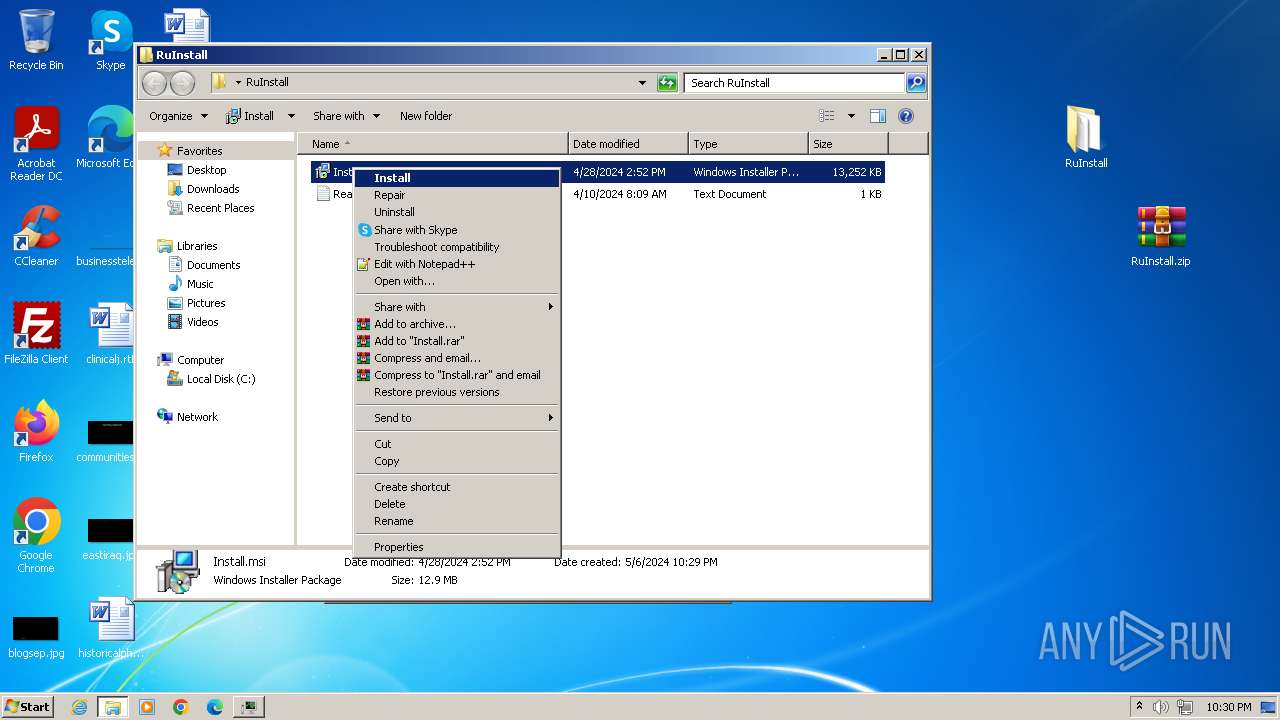Image resolution: width=1280 pixels, height=720 pixels.
Task: Sort by the Name column header
Action: tap(433, 144)
